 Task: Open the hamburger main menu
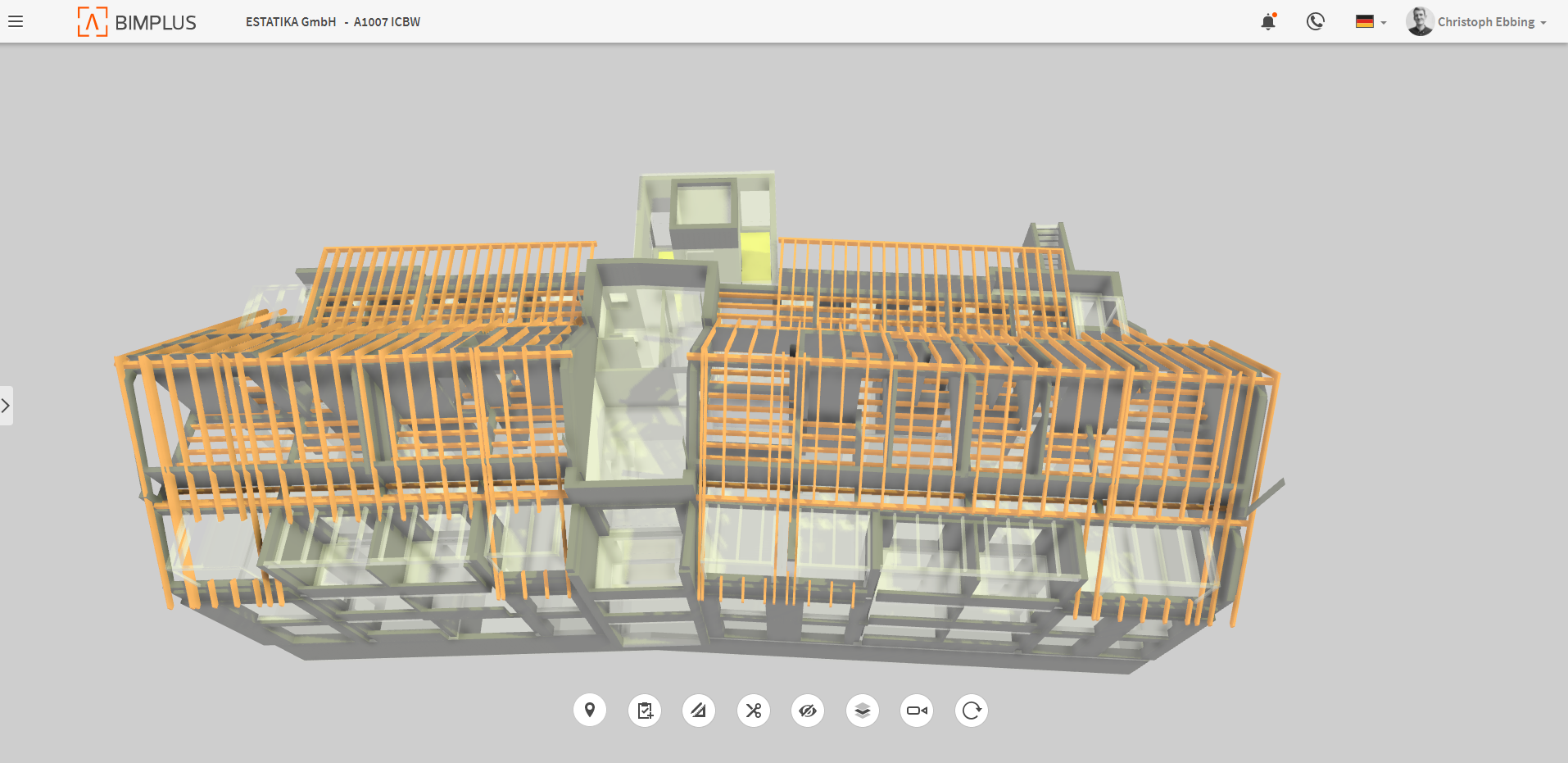click(16, 22)
